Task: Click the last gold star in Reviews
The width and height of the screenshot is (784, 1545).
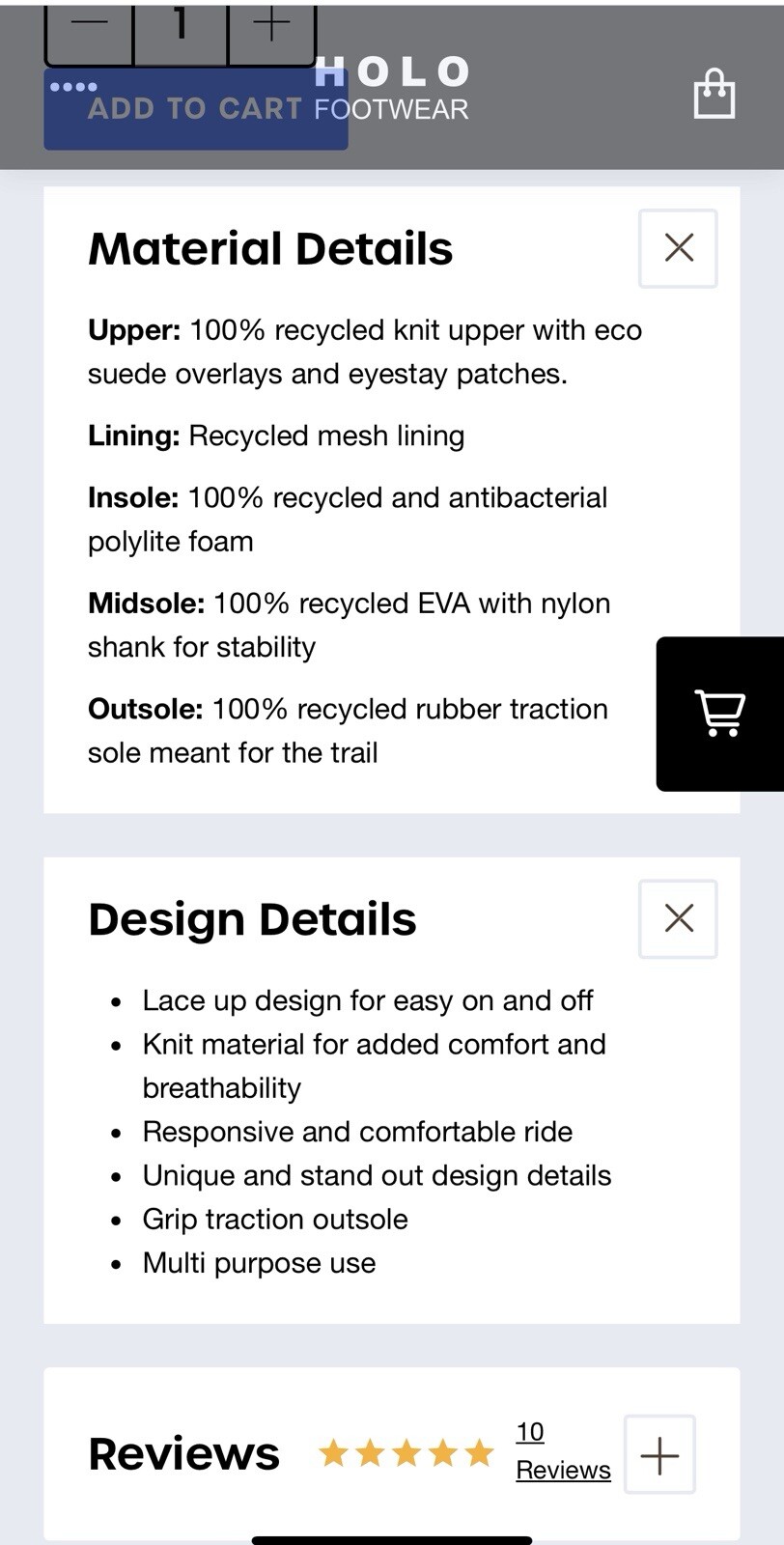Action: coord(479,1452)
